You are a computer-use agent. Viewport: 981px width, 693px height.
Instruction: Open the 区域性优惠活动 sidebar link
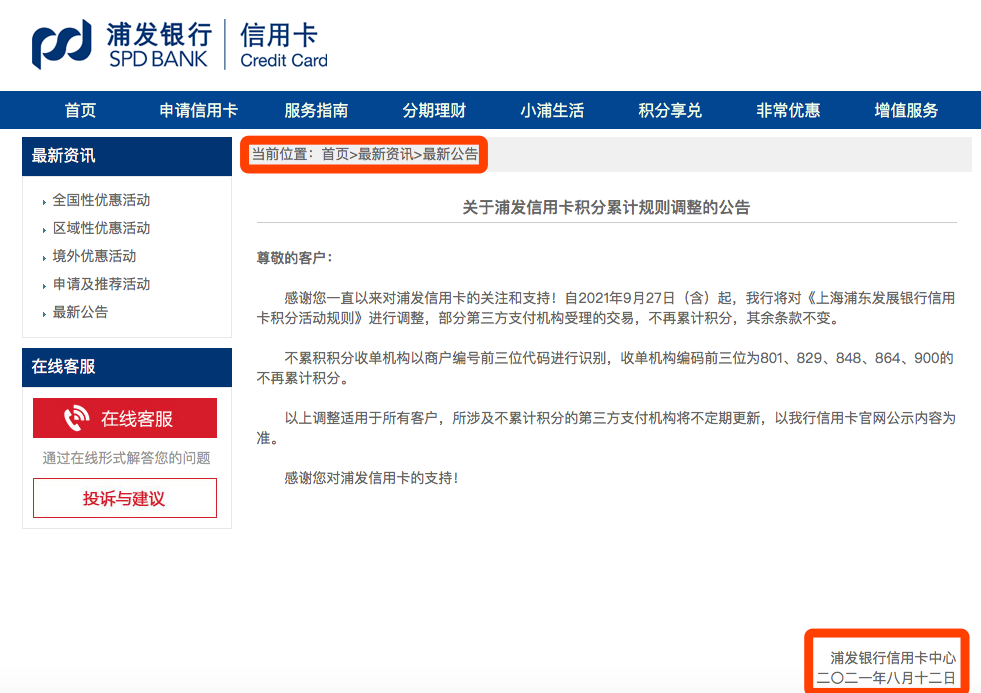coord(101,228)
